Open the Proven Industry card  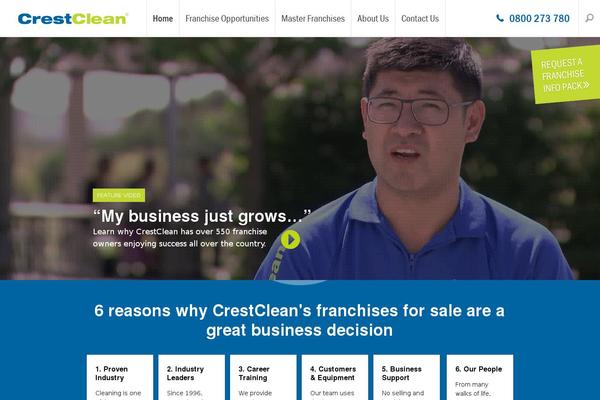[120, 377]
